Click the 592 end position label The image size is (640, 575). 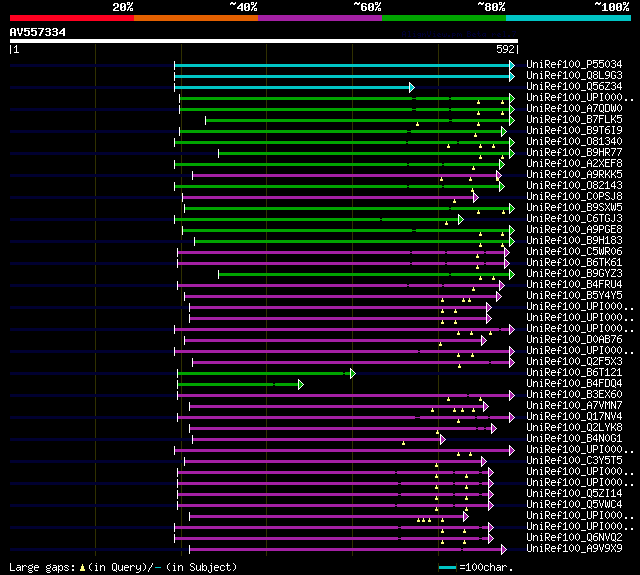tap(505, 49)
